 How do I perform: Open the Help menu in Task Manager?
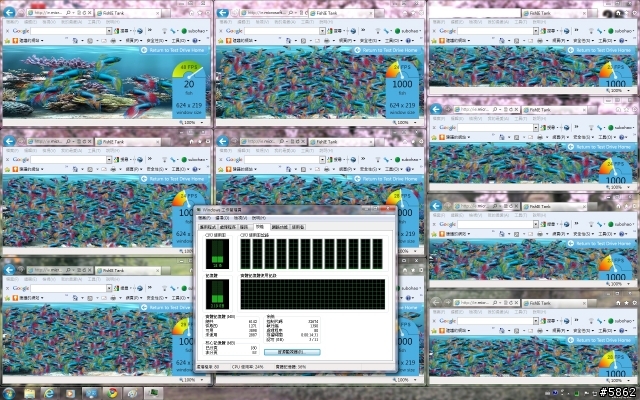point(259,218)
